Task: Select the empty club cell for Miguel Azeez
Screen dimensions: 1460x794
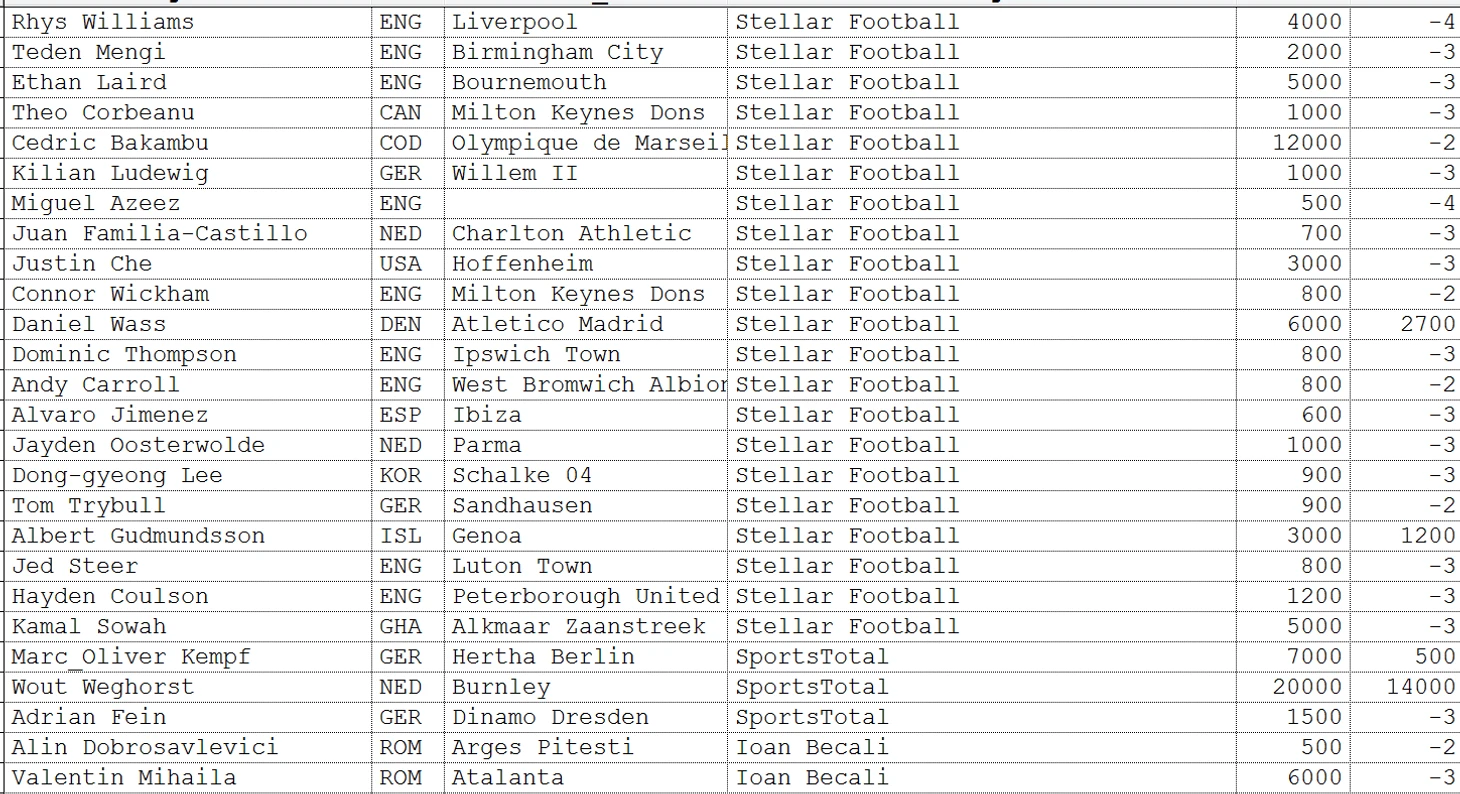Action: pos(586,203)
